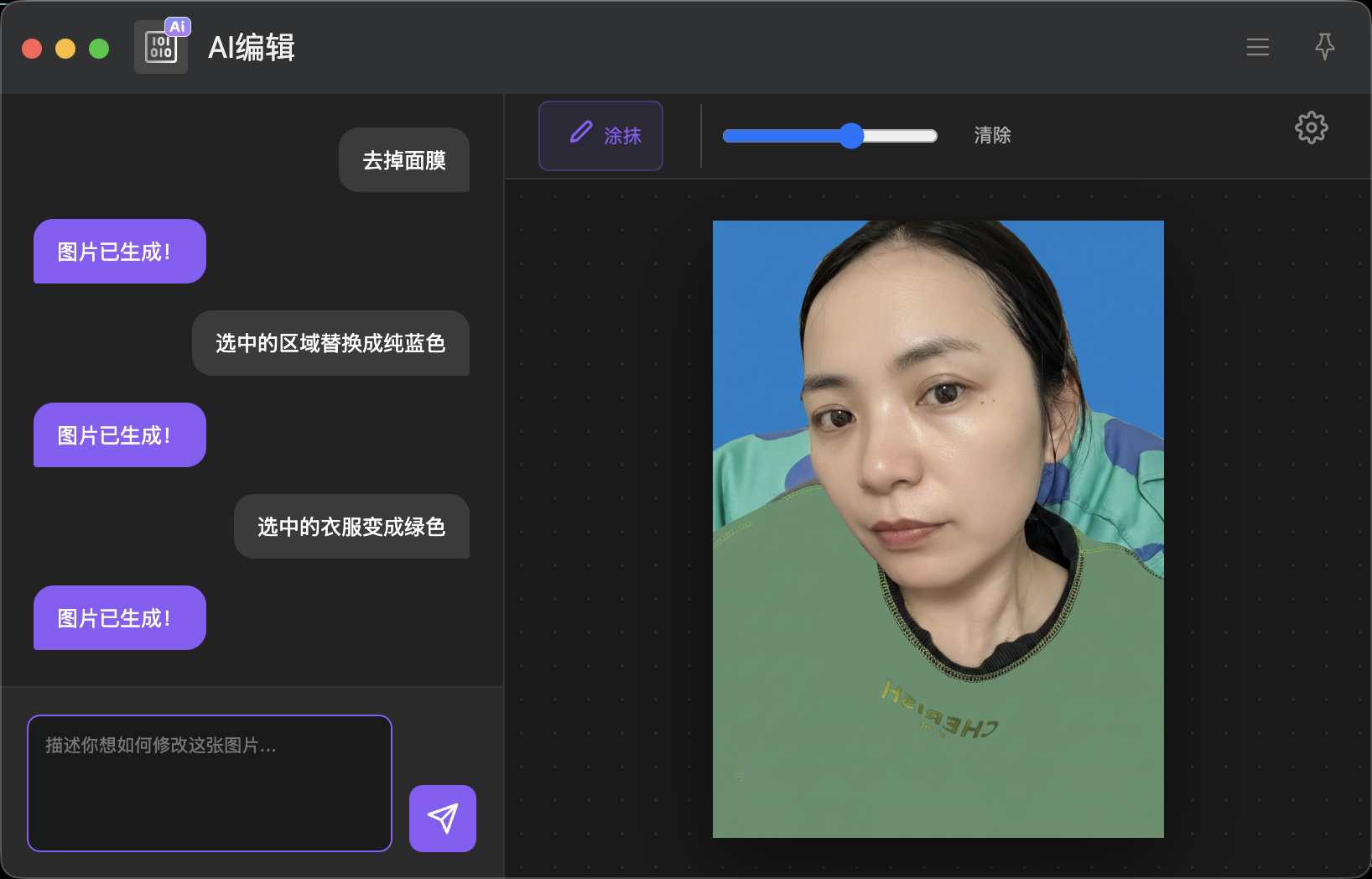Maximize the window with the green button

(99, 49)
